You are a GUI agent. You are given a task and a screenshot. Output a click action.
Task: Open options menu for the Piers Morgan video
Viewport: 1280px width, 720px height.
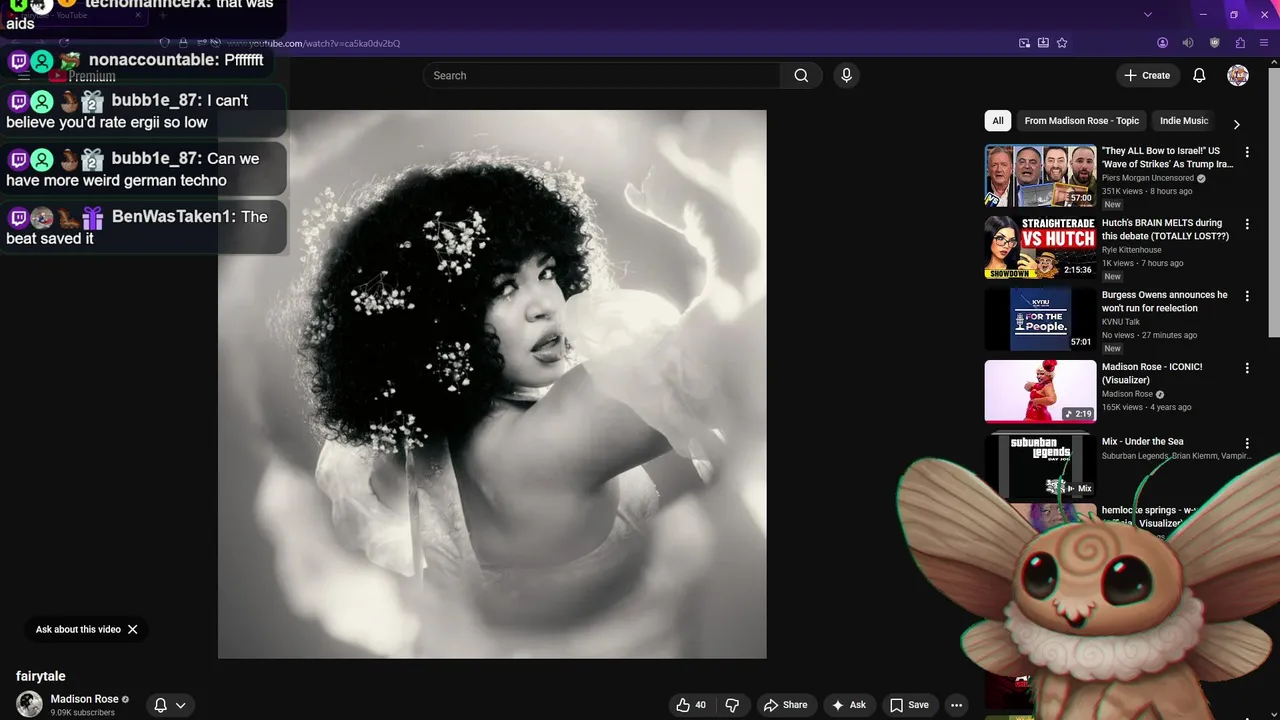click(1247, 152)
